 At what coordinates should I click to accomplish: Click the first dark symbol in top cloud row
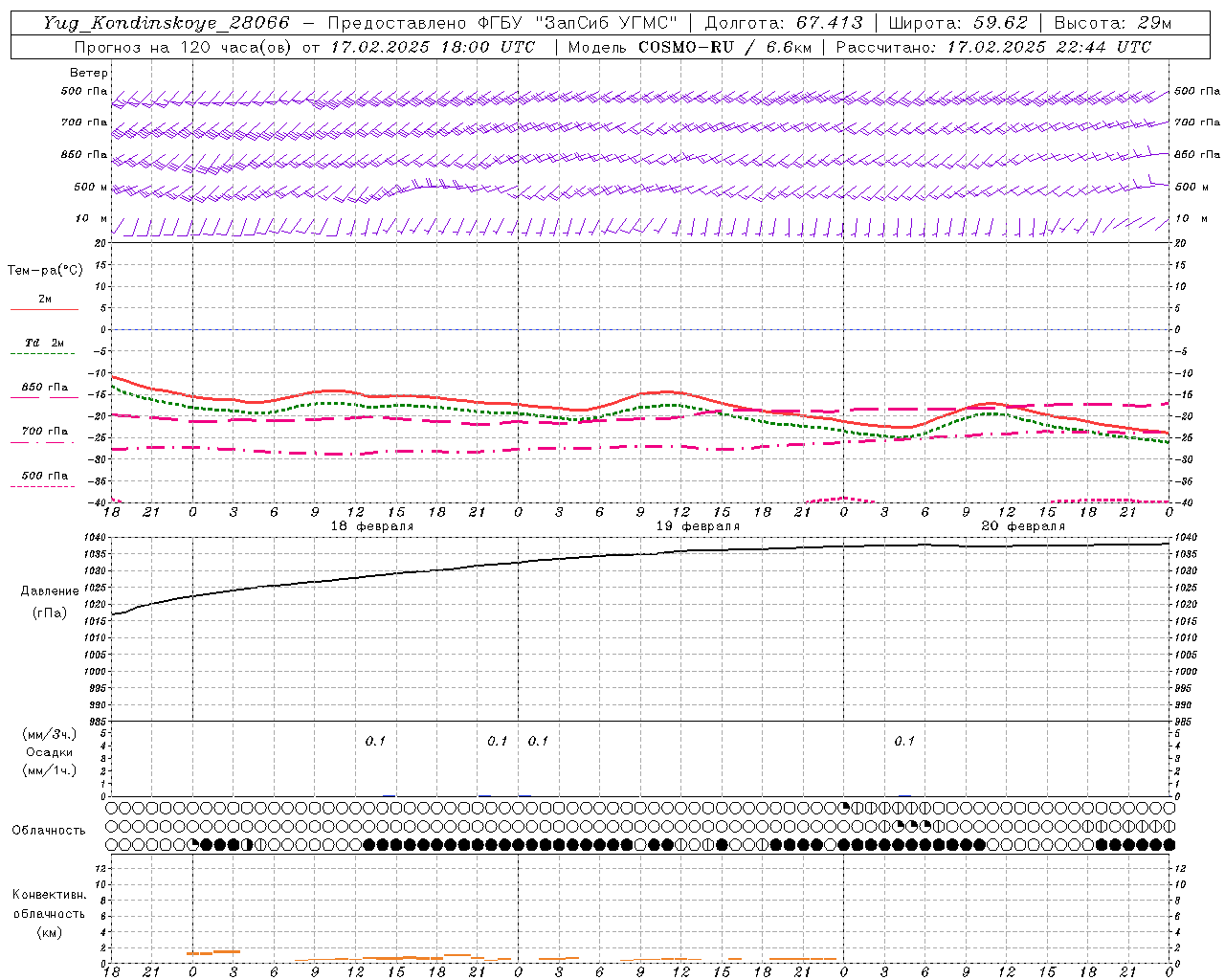click(x=844, y=807)
